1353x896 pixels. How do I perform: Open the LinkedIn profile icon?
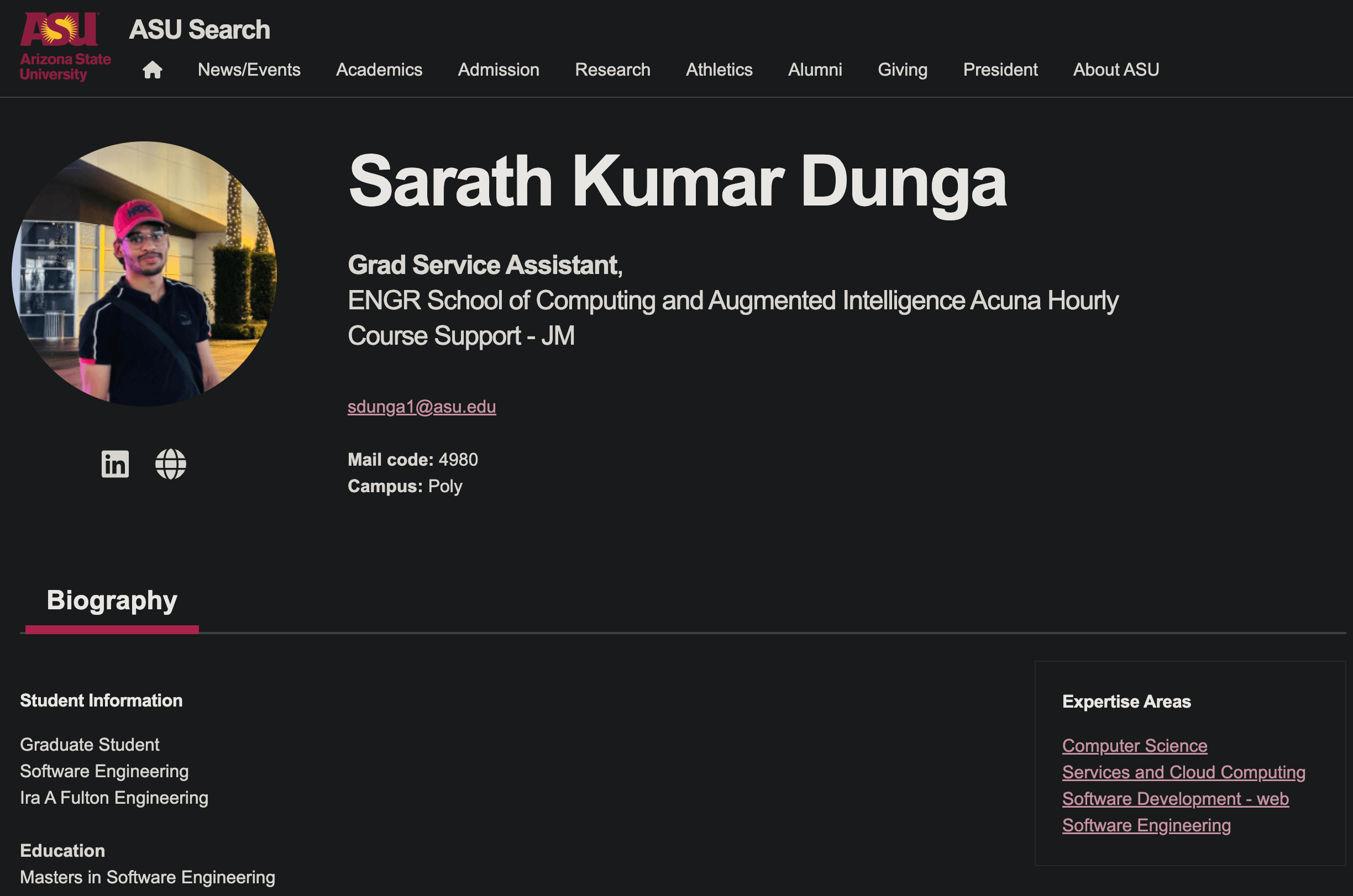tap(115, 463)
